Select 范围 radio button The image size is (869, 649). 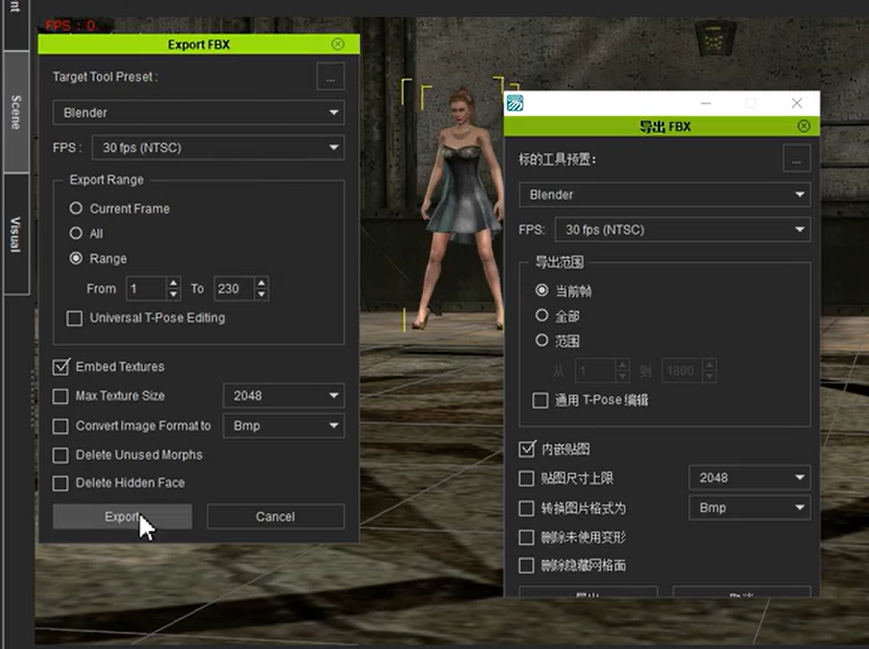[542, 340]
